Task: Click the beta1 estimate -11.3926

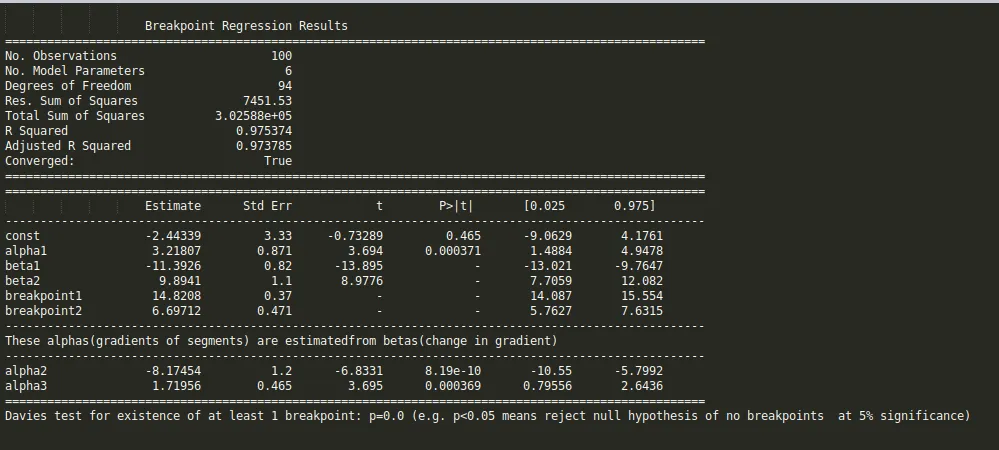Action: 173,266
